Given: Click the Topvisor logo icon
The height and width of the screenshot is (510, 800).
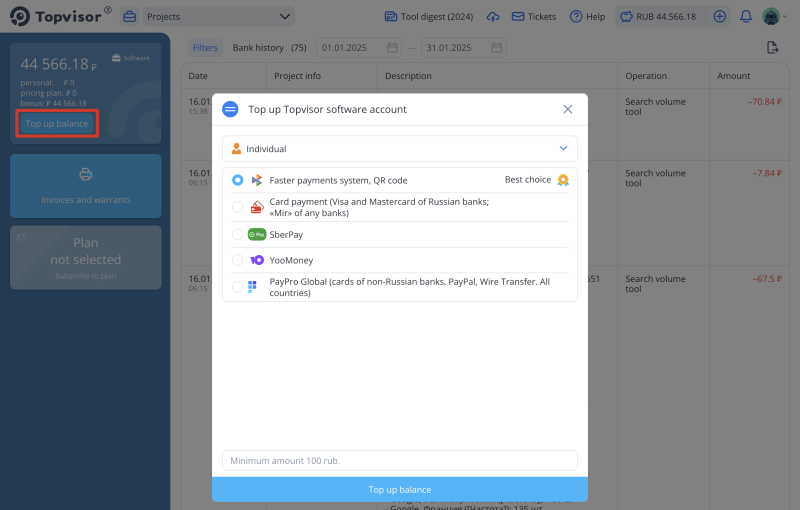Looking at the screenshot, I should pos(19,17).
